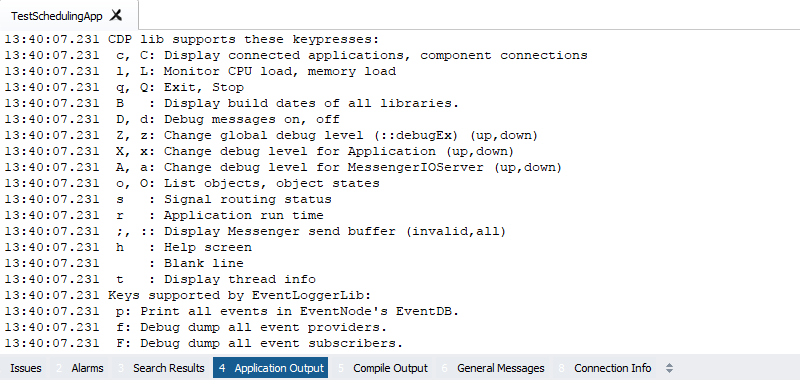This screenshot has width=800, height=380.
Task: Click the 'Debug dump all event subscribers' line
Action: coord(204,343)
